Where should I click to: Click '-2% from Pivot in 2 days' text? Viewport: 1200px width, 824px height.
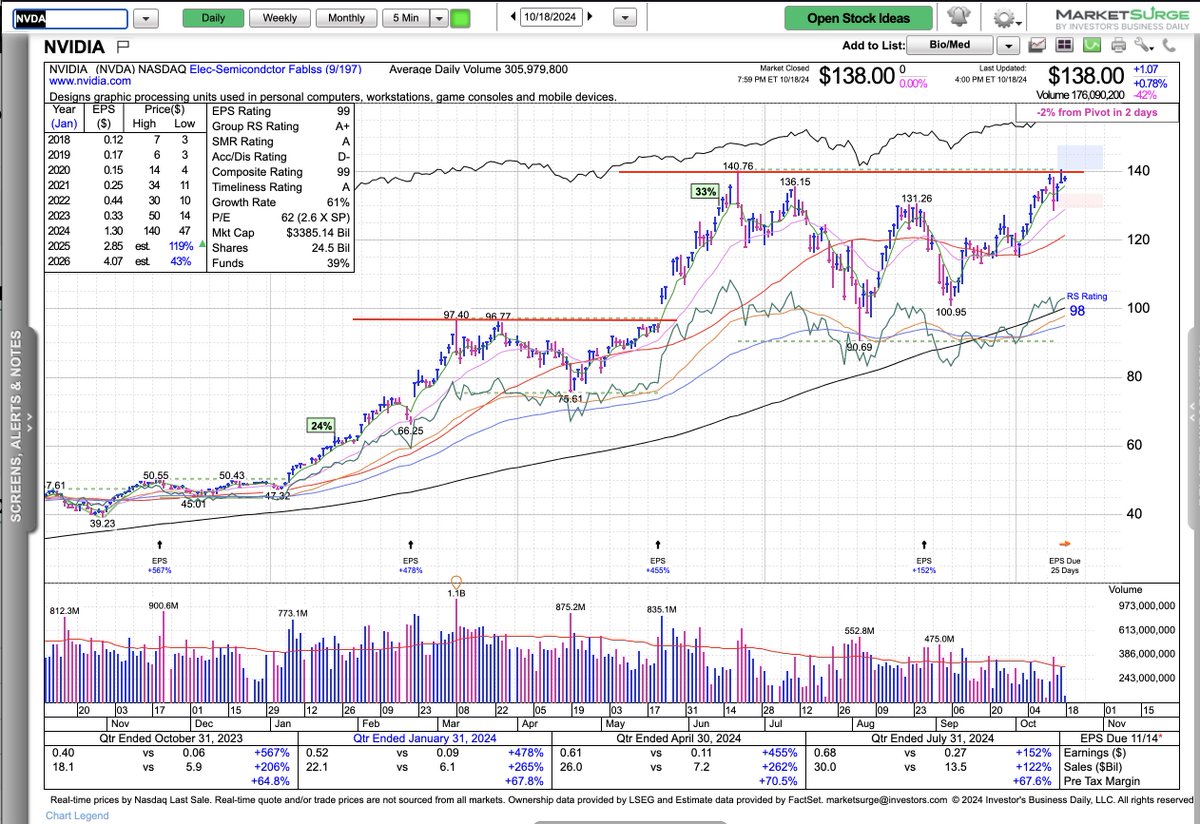pos(1095,112)
